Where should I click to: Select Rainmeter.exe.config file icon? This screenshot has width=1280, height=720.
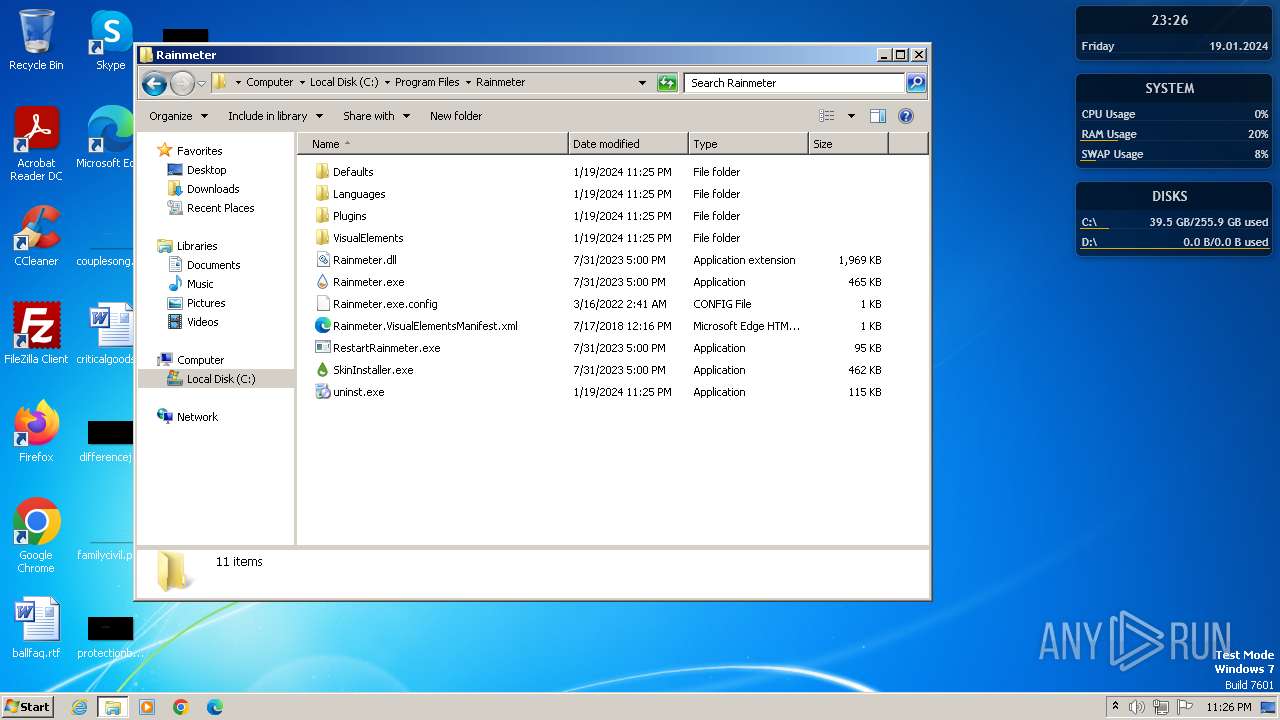click(x=322, y=304)
